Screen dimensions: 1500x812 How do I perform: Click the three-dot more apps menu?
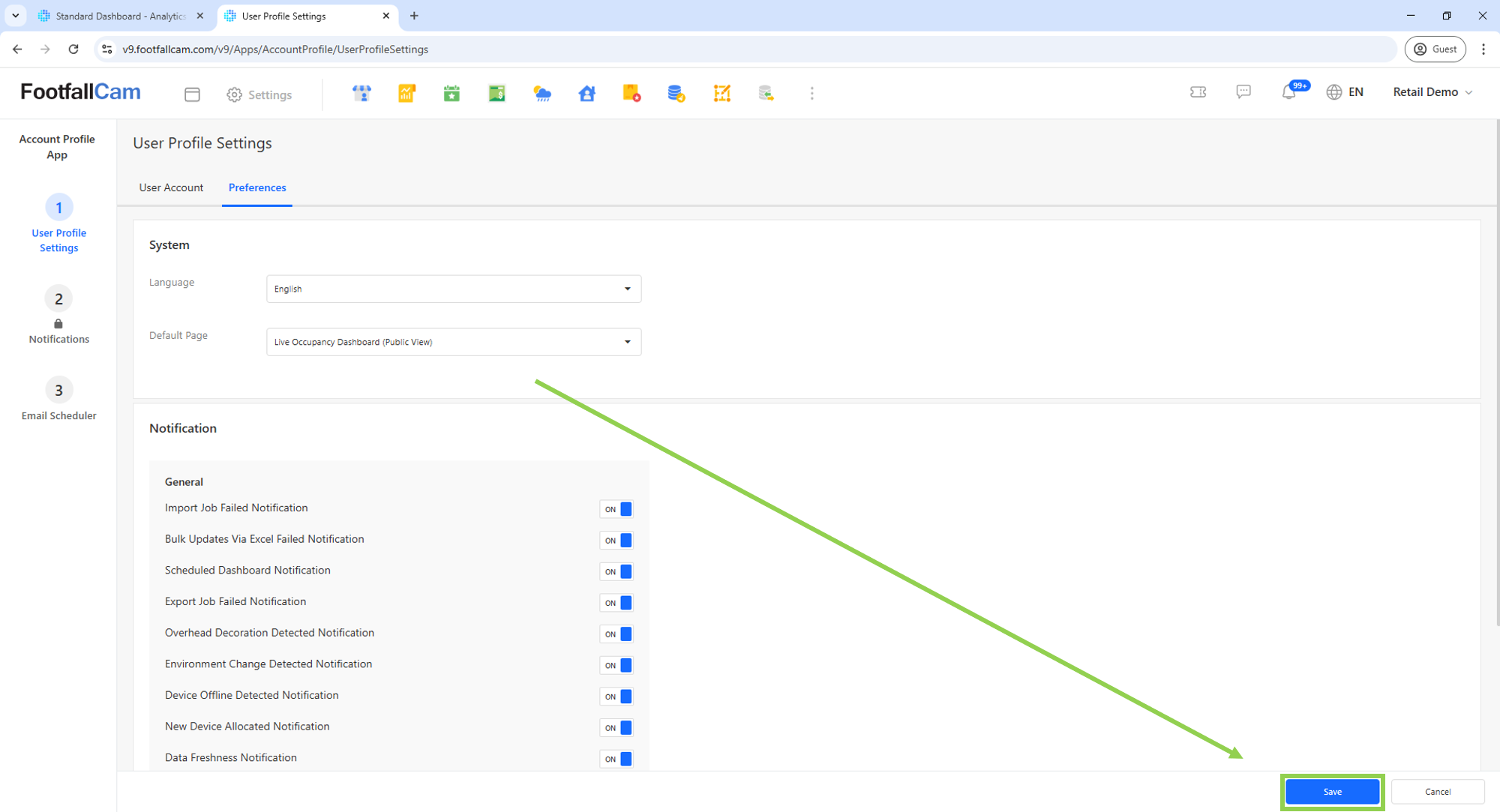(811, 93)
